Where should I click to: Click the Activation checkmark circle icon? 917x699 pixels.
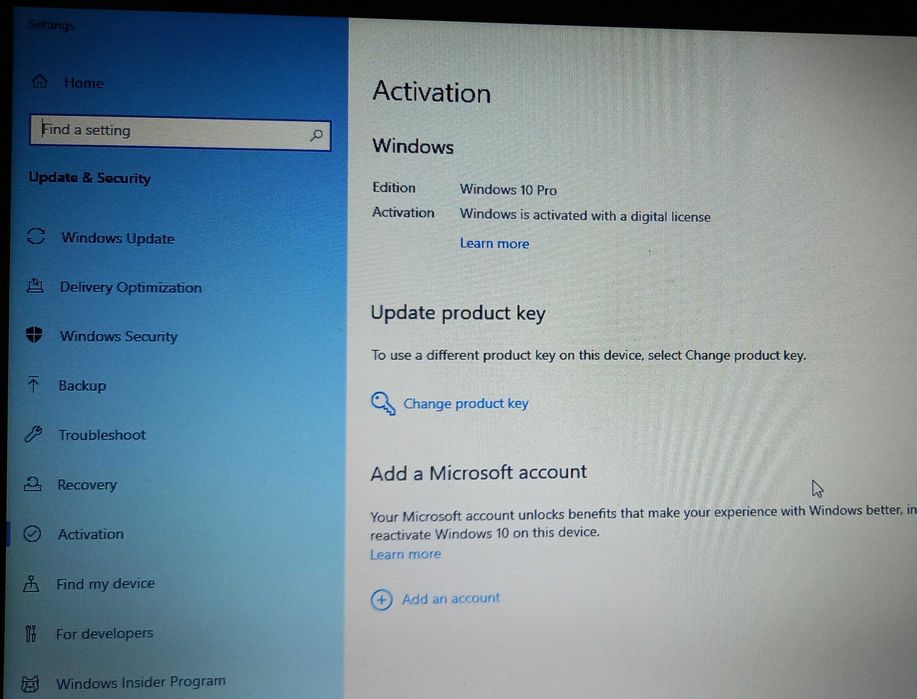pyautogui.click(x=32, y=533)
